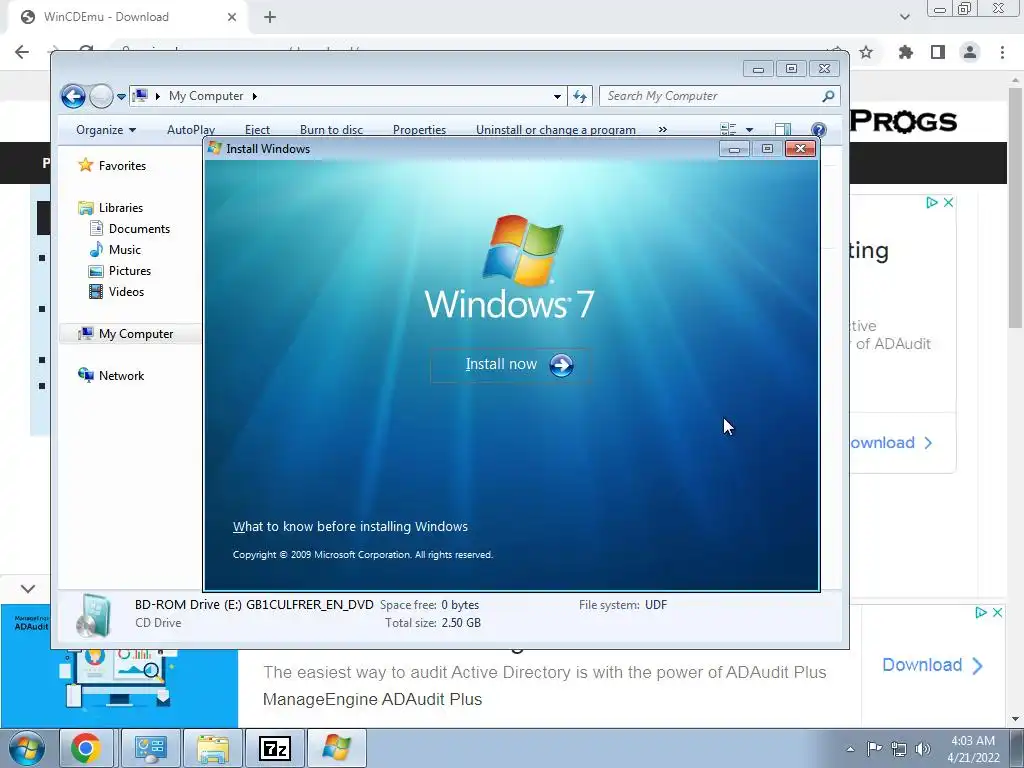
Task: Minimize the Install Windows dialog
Action: tap(735, 149)
